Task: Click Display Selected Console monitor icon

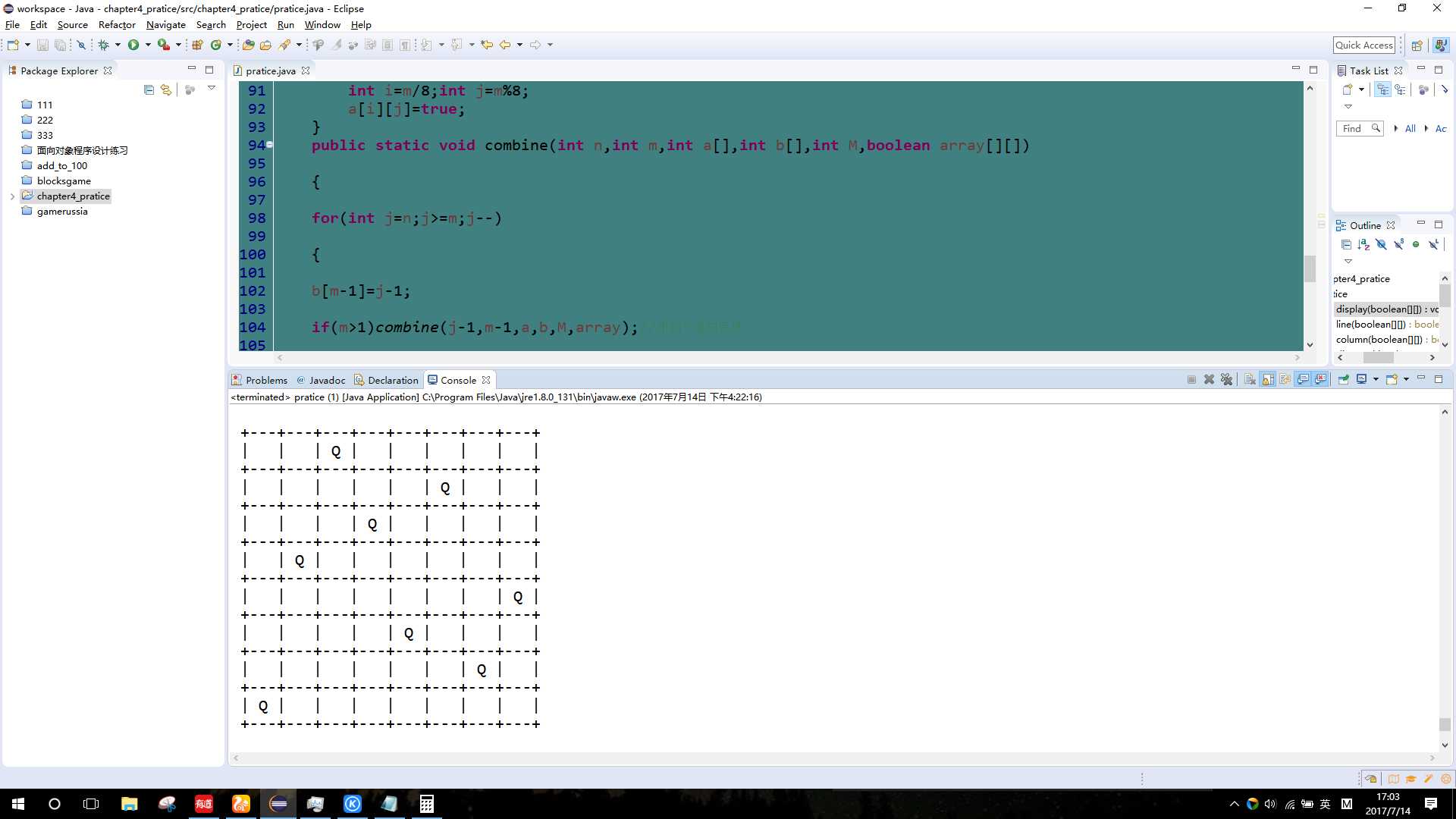Action: pyautogui.click(x=1362, y=379)
